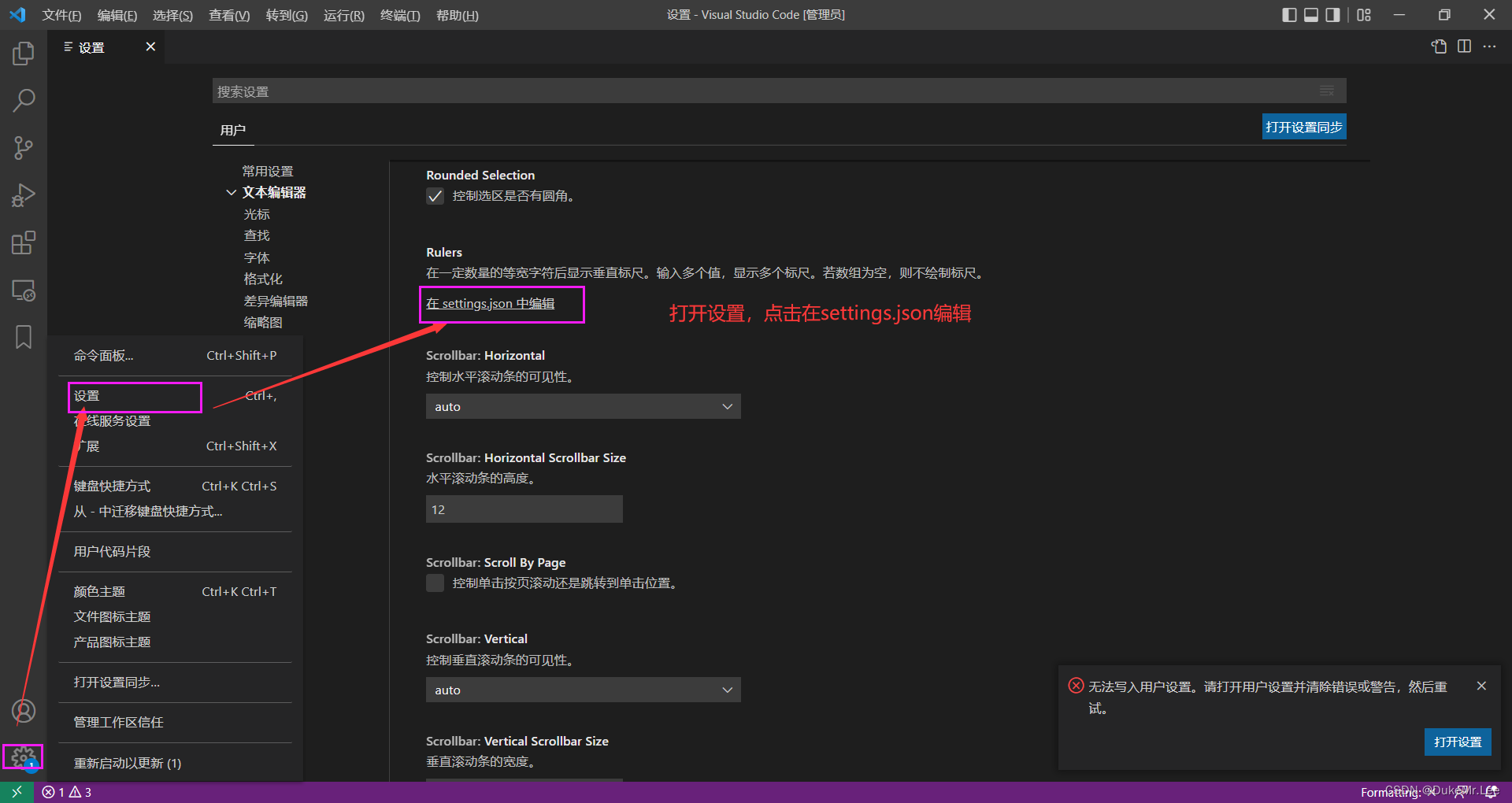Screen dimensions: 1512x803
Task: Open the 选择 menu
Action: coord(172,15)
